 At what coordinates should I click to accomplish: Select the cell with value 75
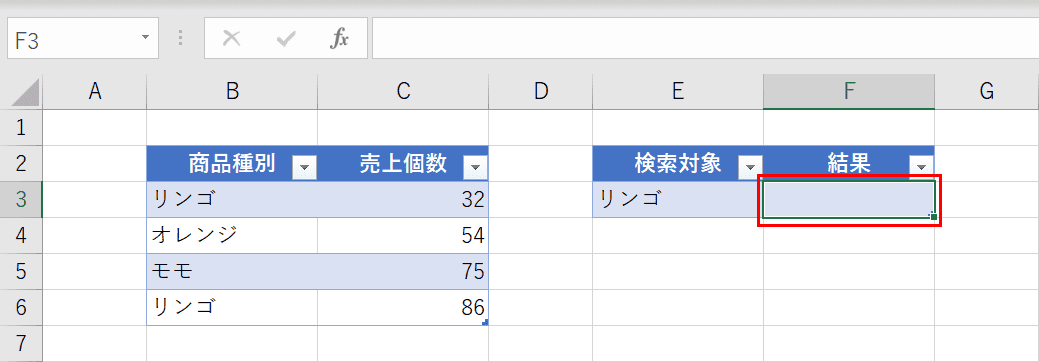point(403,271)
